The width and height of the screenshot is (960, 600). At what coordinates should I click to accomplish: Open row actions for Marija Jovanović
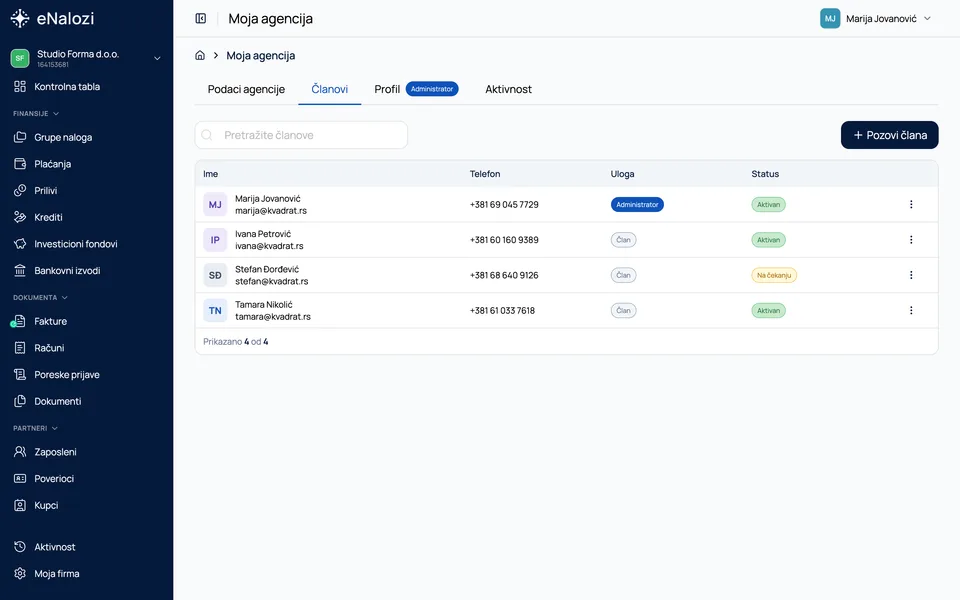tap(911, 204)
